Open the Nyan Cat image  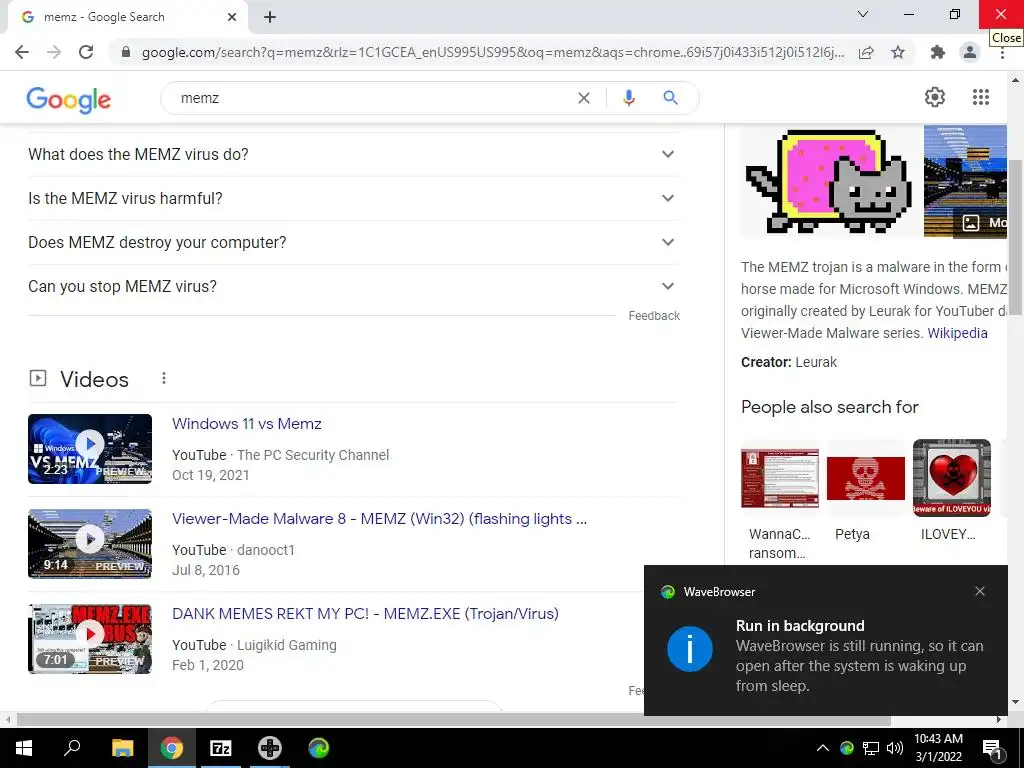[829, 180]
